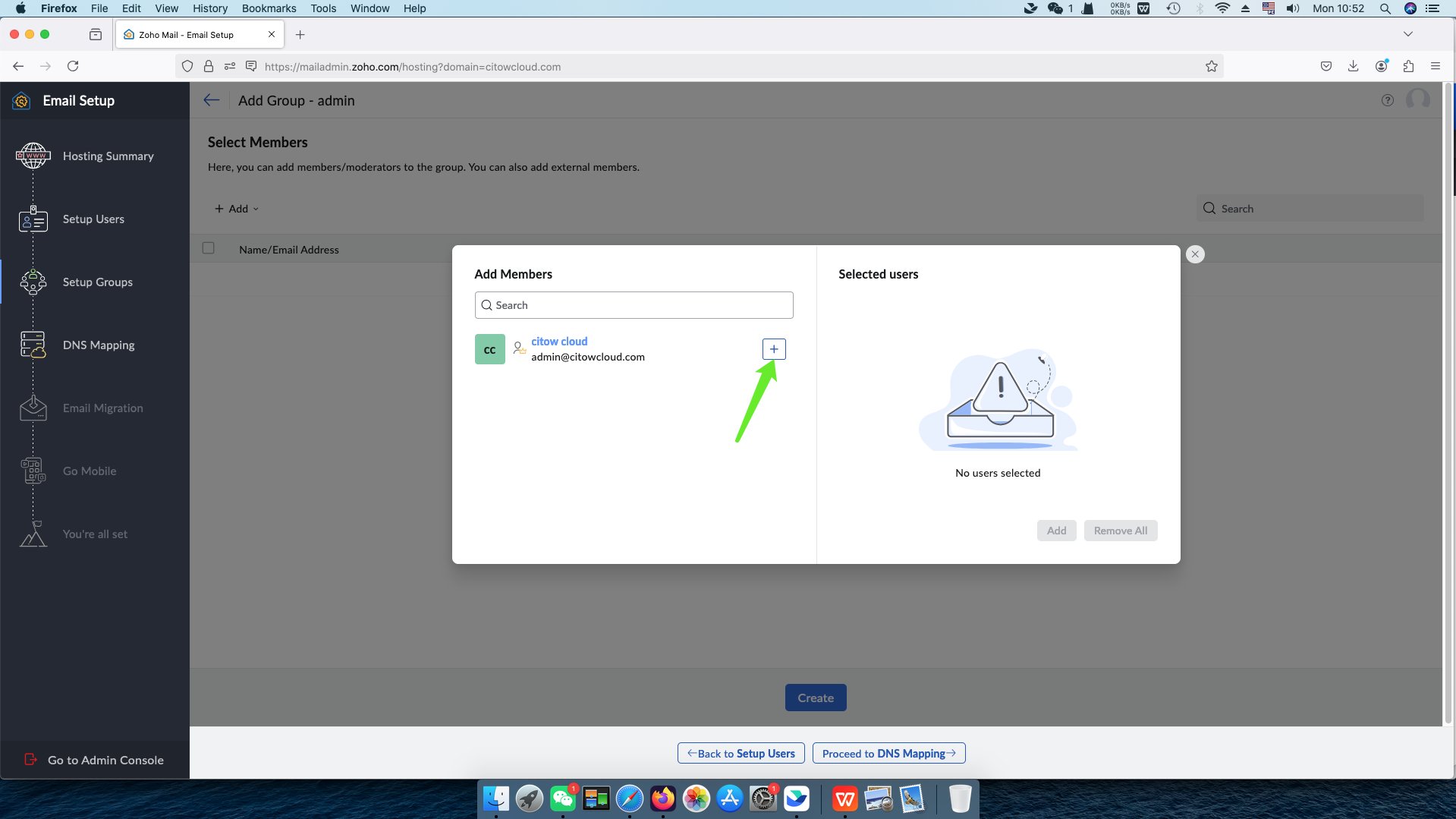
Task: Open the user profile avatar
Action: tap(1417, 99)
